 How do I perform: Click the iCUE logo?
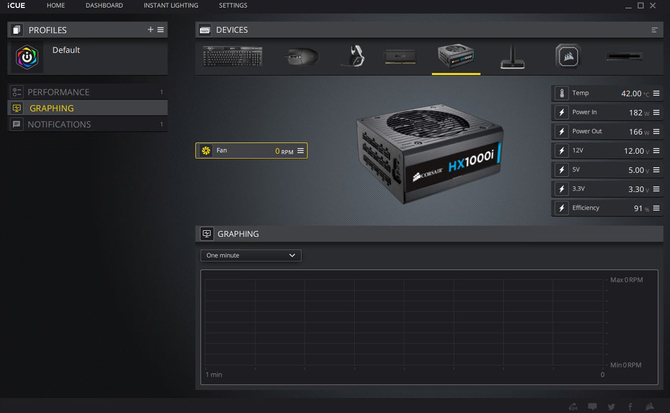16,6
